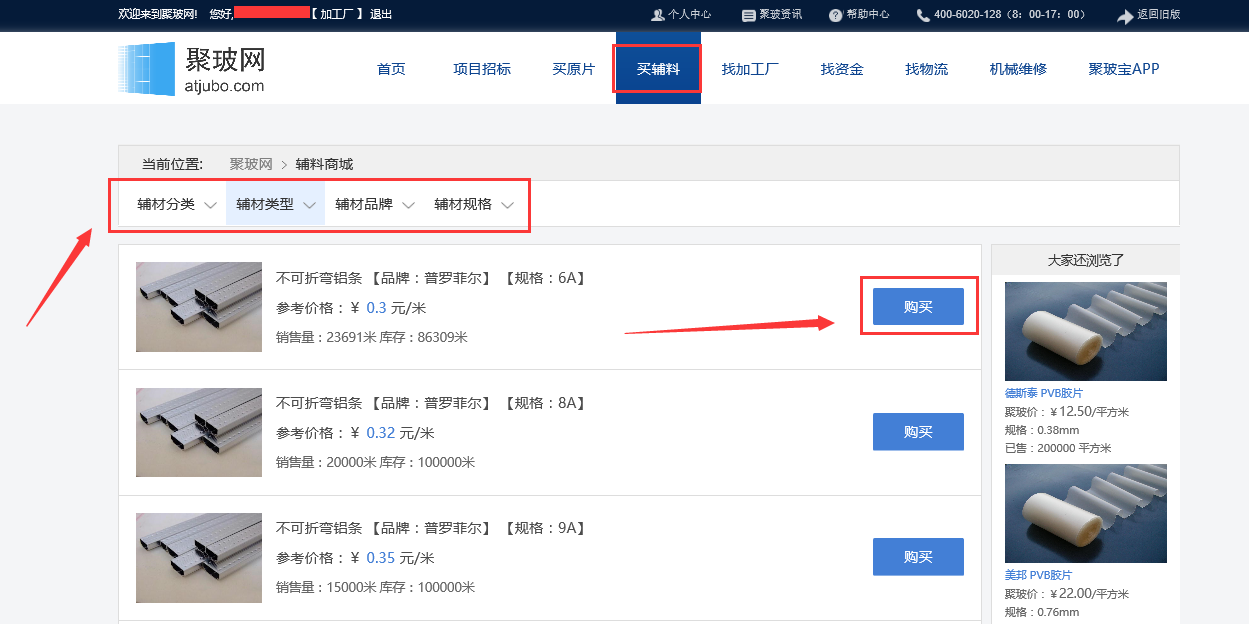Click the 美邦 PVB胶片 product link
Image resolution: width=1249 pixels, height=624 pixels.
(1038, 575)
